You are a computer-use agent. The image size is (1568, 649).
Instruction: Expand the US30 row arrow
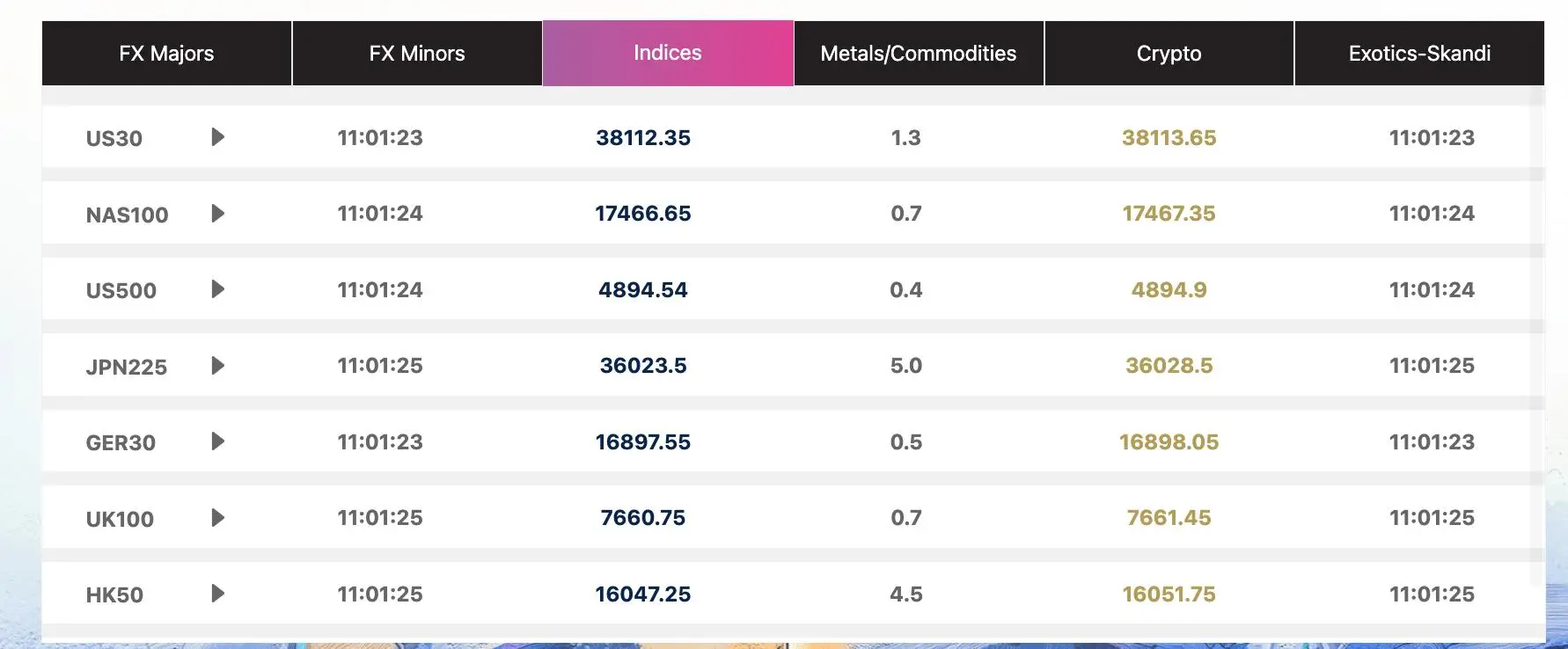218,137
